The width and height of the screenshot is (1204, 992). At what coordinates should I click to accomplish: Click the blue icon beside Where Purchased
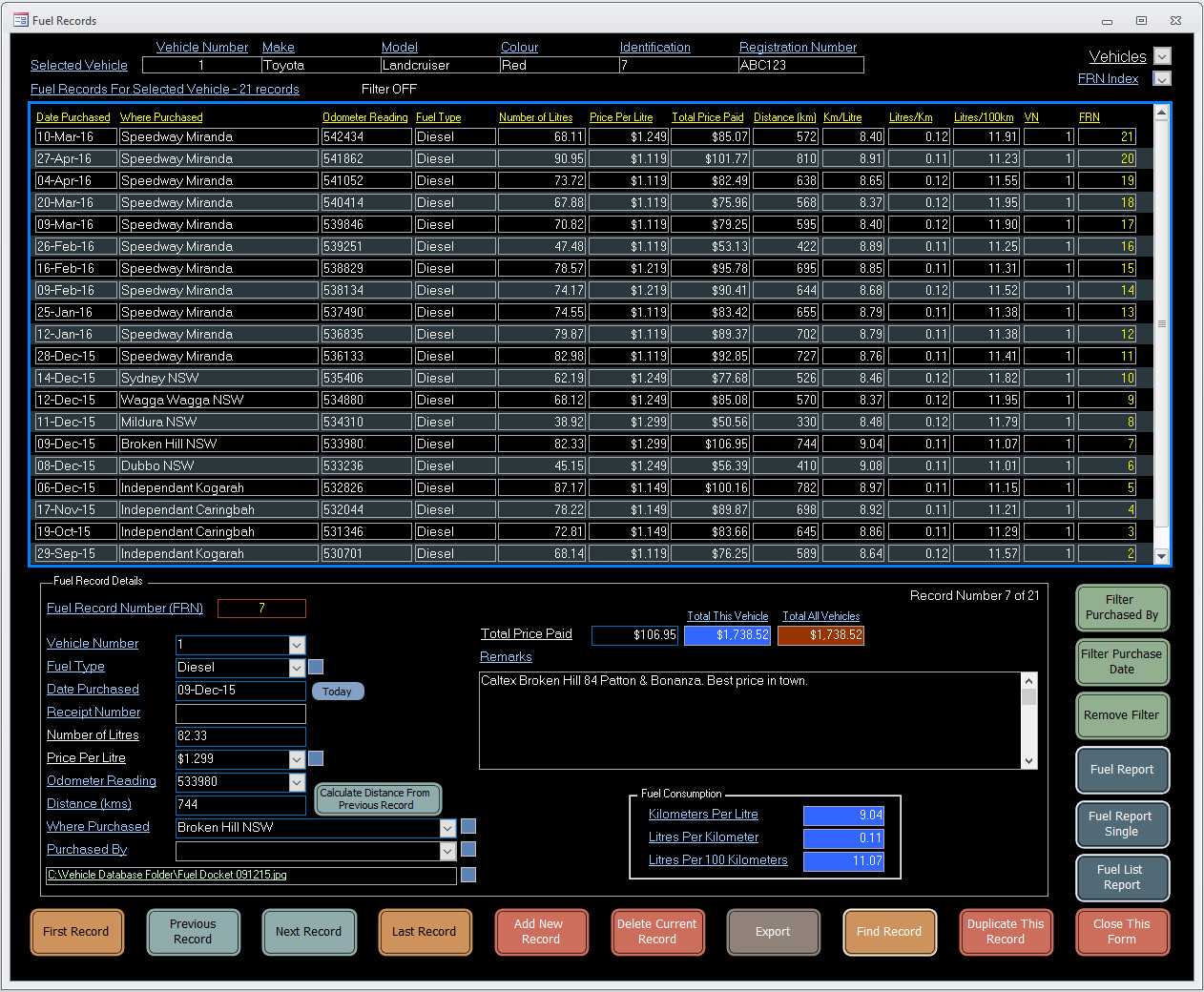pyautogui.click(x=467, y=826)
